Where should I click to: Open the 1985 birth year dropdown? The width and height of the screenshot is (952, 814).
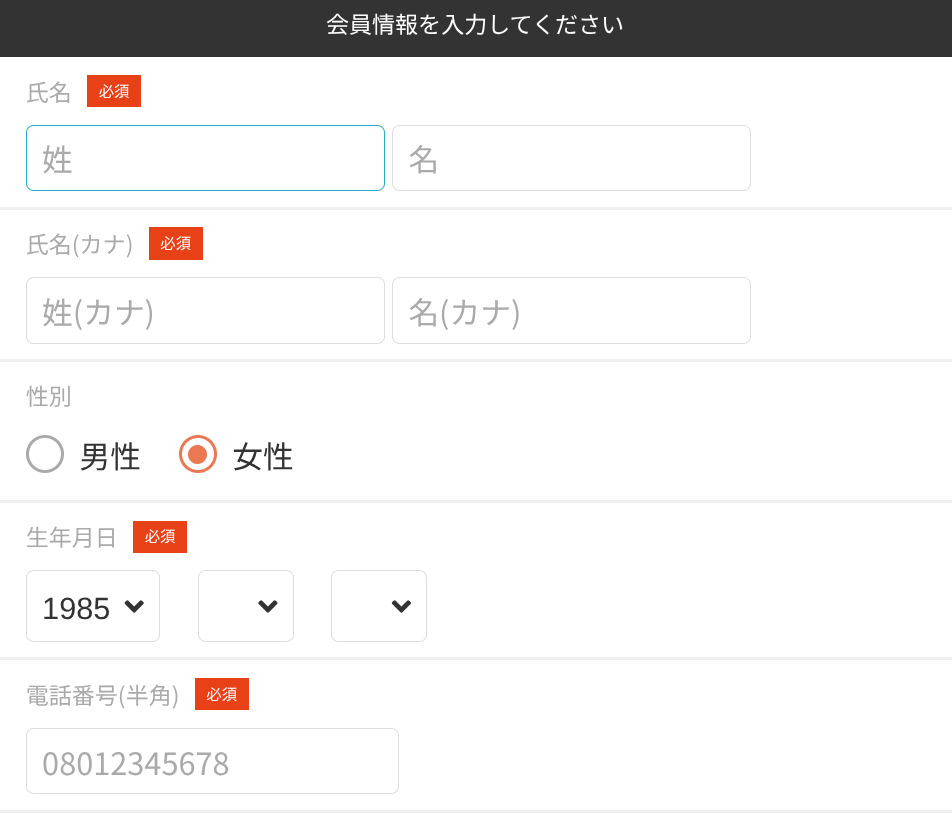tap(93, 606)
